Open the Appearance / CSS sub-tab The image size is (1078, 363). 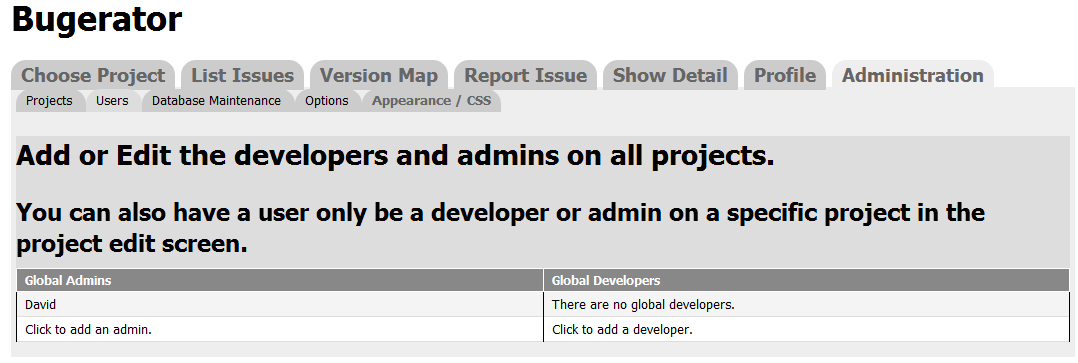432,100
